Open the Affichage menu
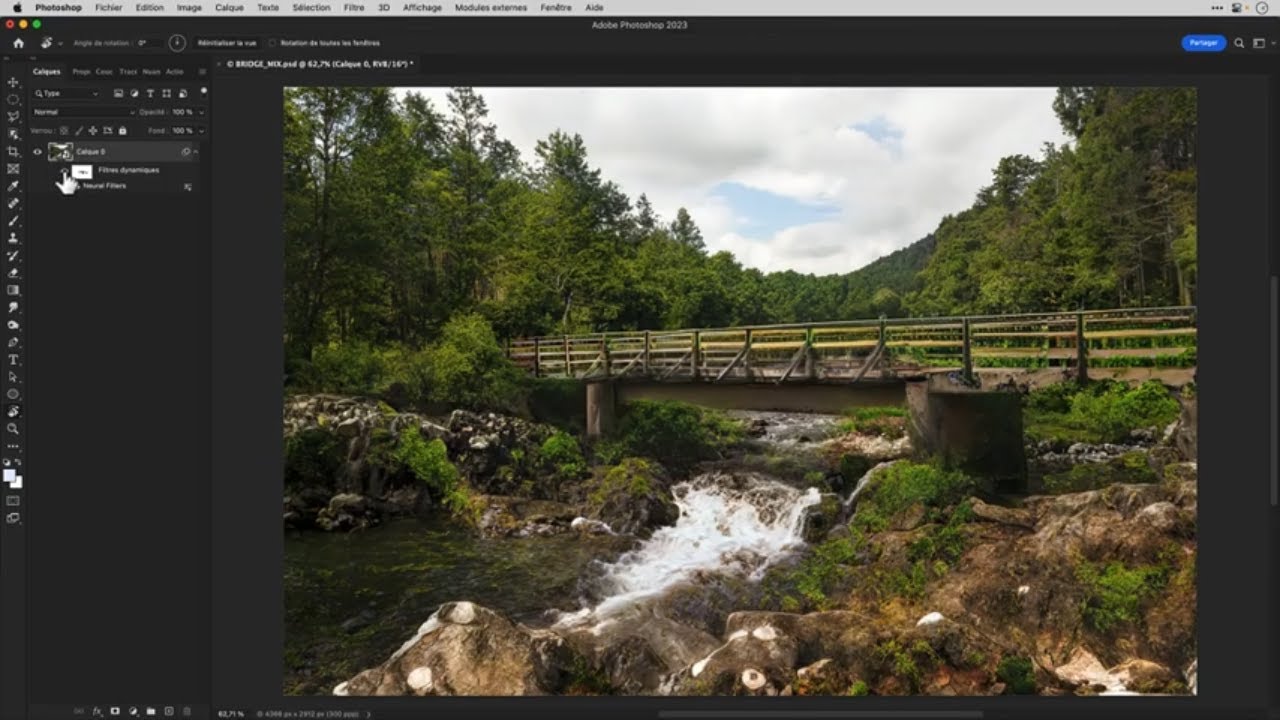The image size is (1280, 720). click(422, 7)
